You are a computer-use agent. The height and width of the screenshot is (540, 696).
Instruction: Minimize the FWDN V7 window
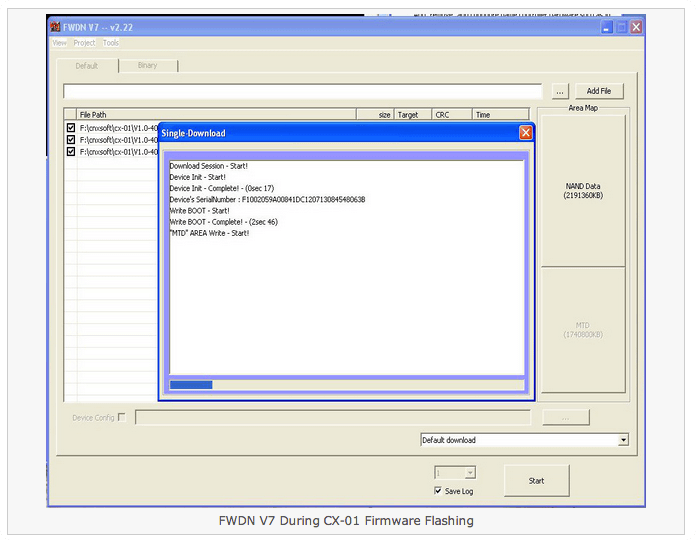pyautogui.click(x=606, y=28)
